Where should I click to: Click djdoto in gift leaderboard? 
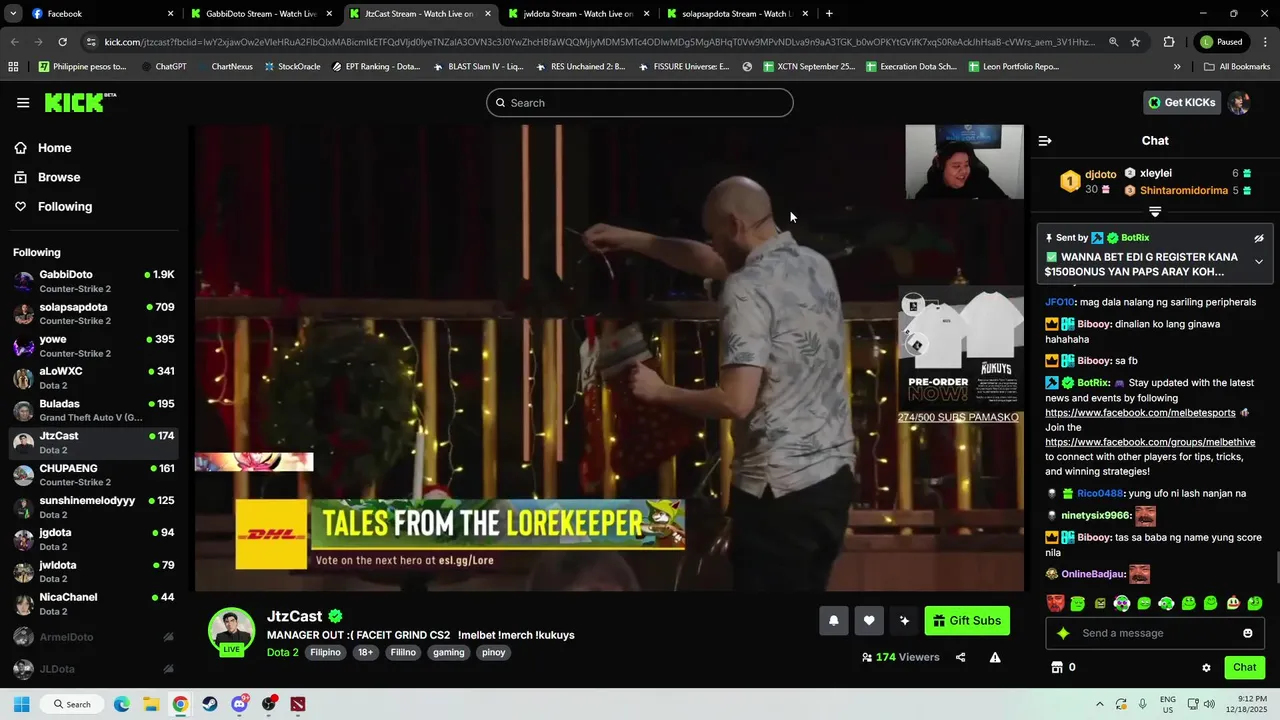[x=1100, y=174]
